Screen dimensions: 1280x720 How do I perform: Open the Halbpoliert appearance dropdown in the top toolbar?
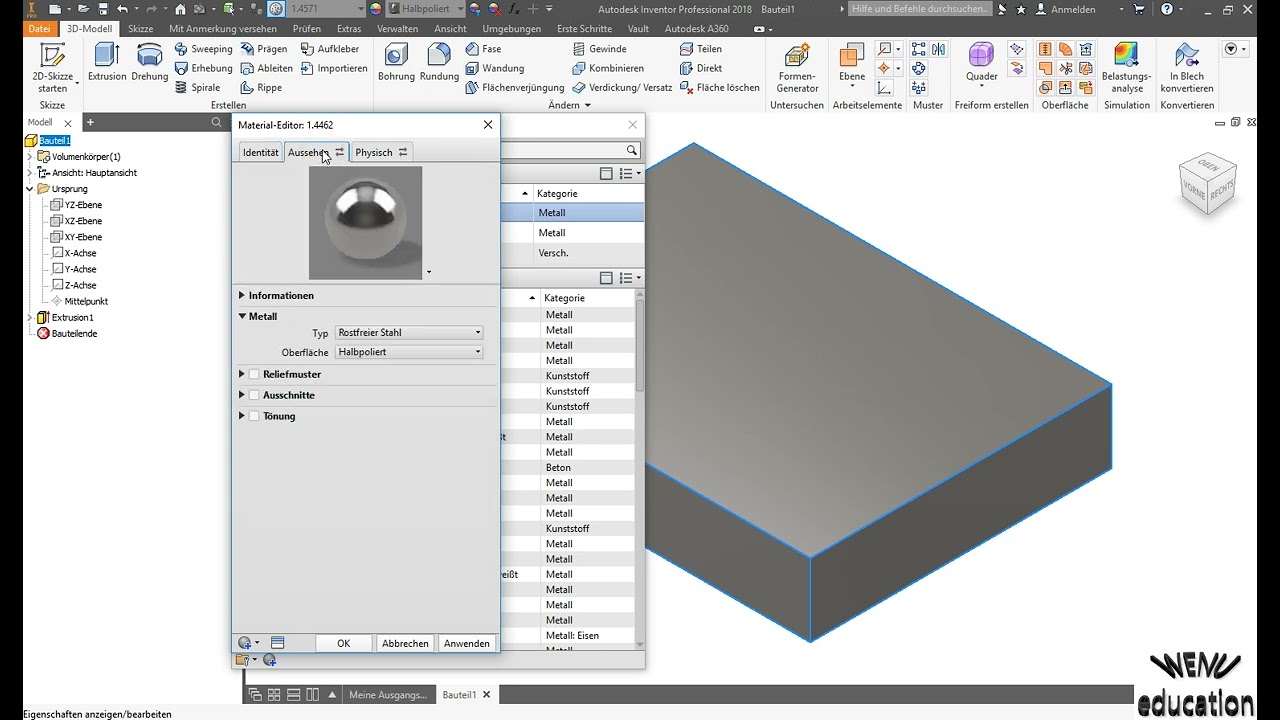[460, 9]
